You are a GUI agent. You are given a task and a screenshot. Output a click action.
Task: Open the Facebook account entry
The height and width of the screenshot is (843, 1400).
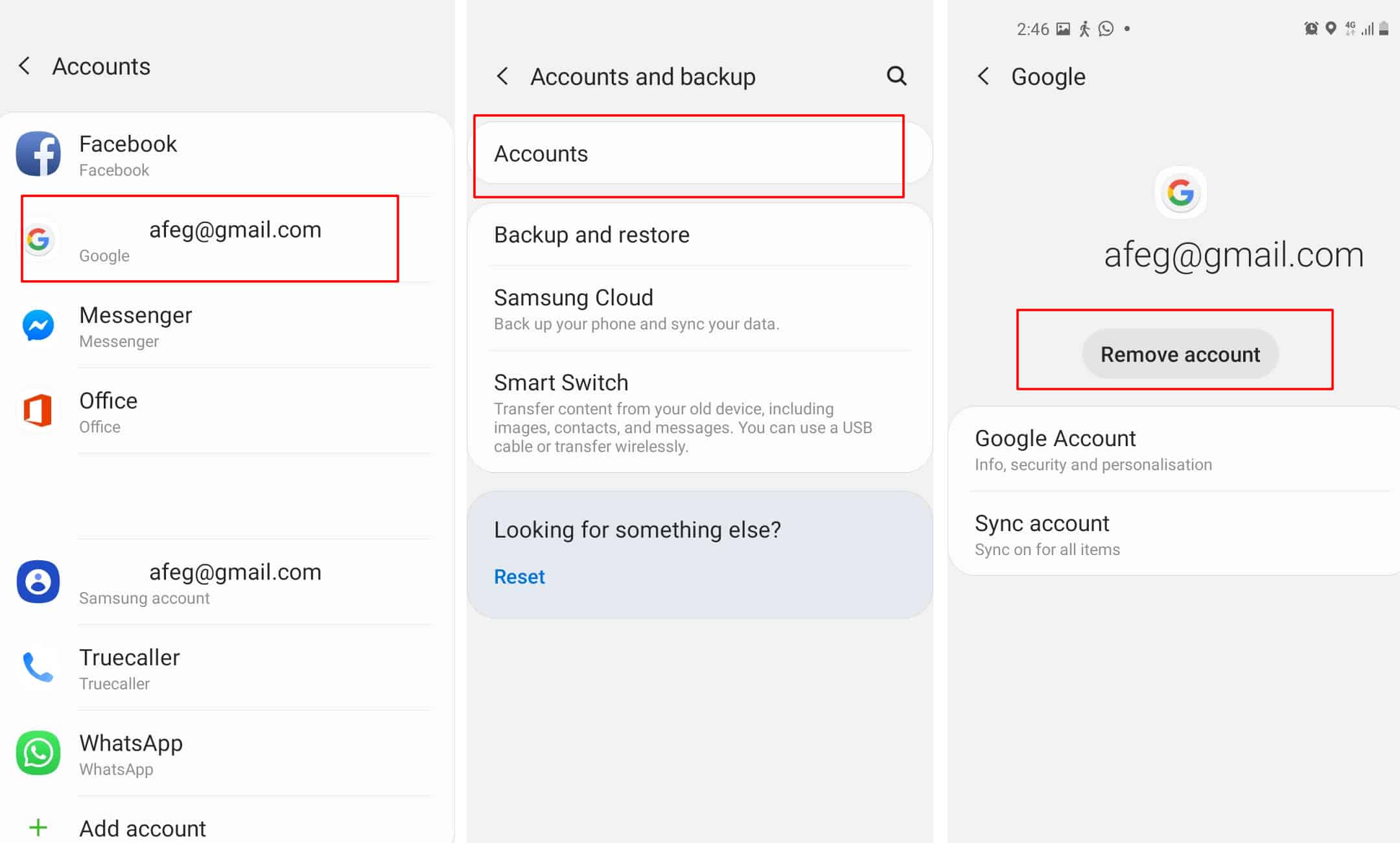(x=227, y=154)
